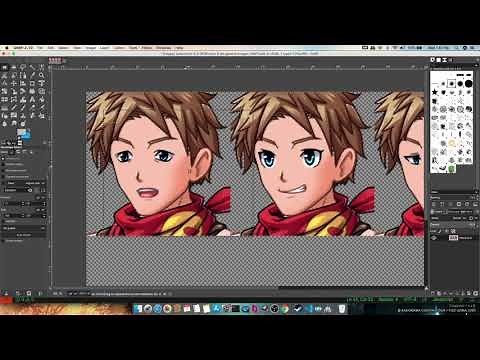Screen dimensions: 480x360
Task: Select the Scale tool
Action: click(x=14, y=91)
